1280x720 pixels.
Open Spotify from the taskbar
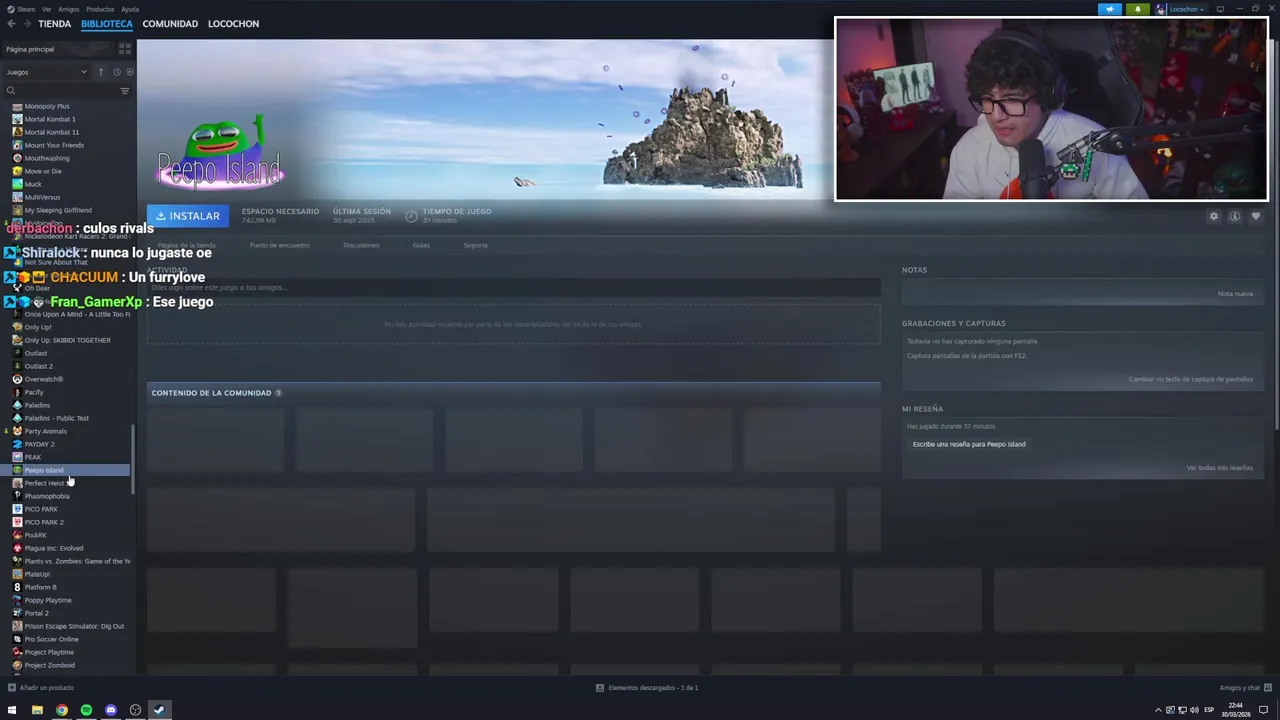coord(86,710)
